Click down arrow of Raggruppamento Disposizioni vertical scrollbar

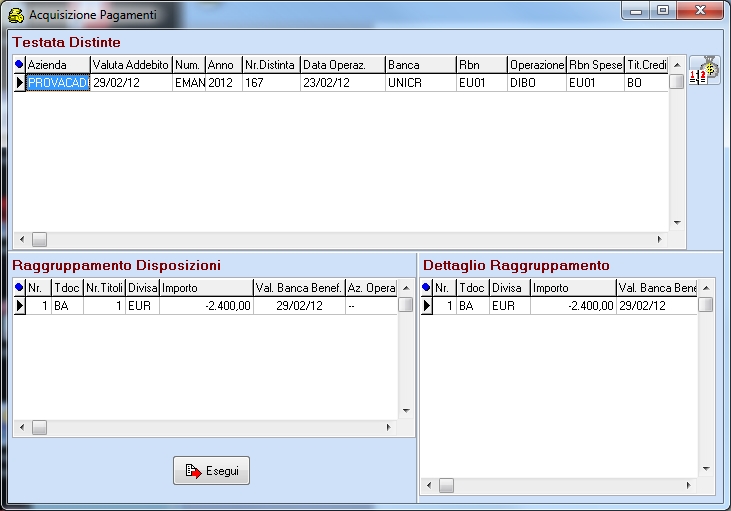pos(406,410)
